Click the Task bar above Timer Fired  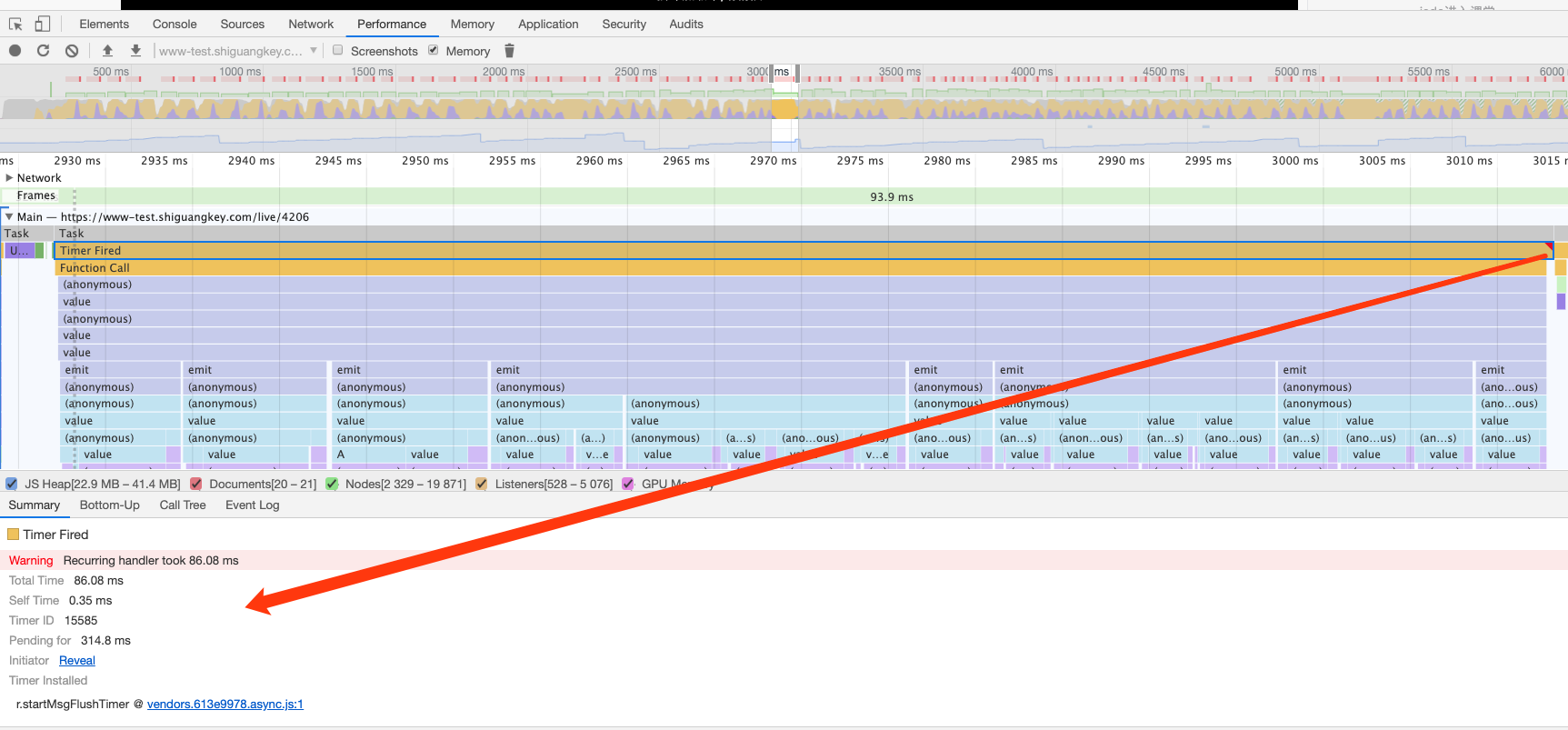click(804, 234)
